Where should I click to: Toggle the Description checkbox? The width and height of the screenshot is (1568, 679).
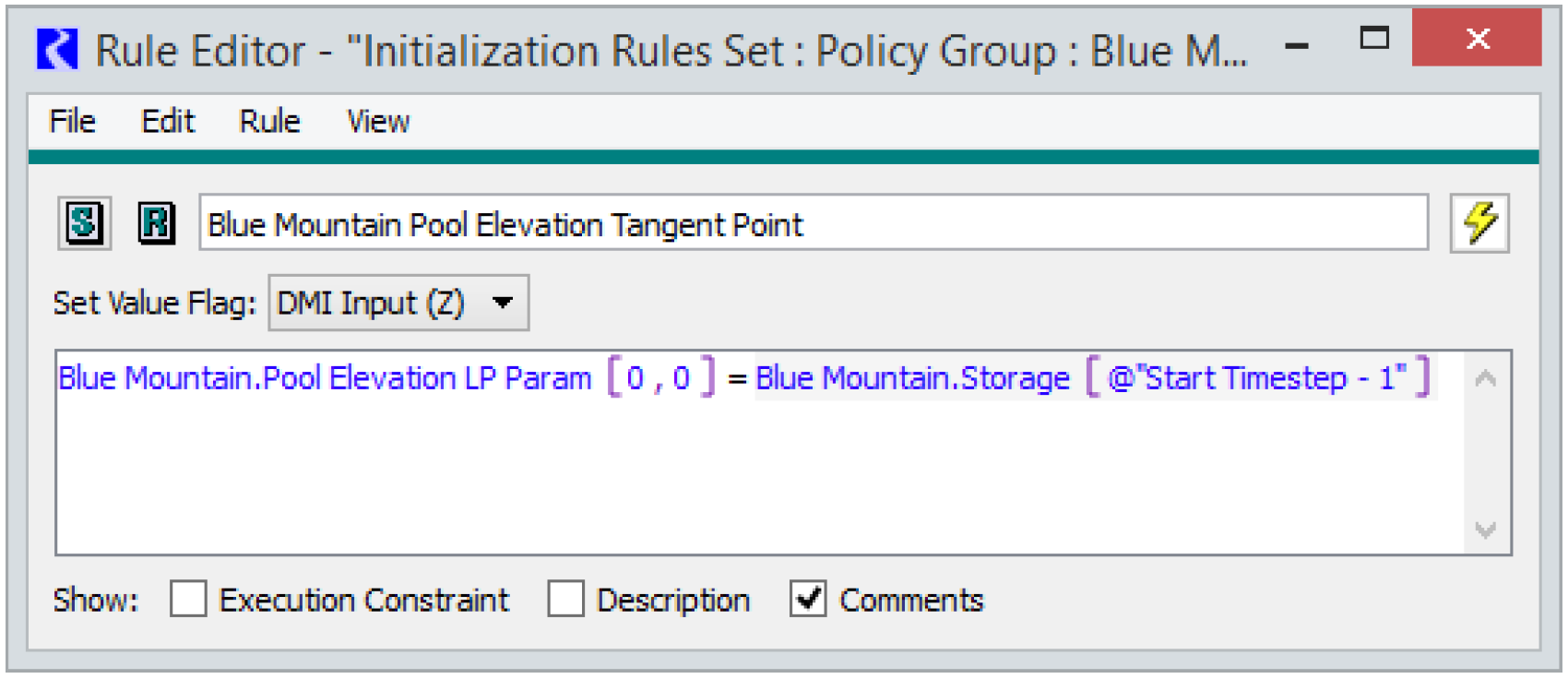565,600
